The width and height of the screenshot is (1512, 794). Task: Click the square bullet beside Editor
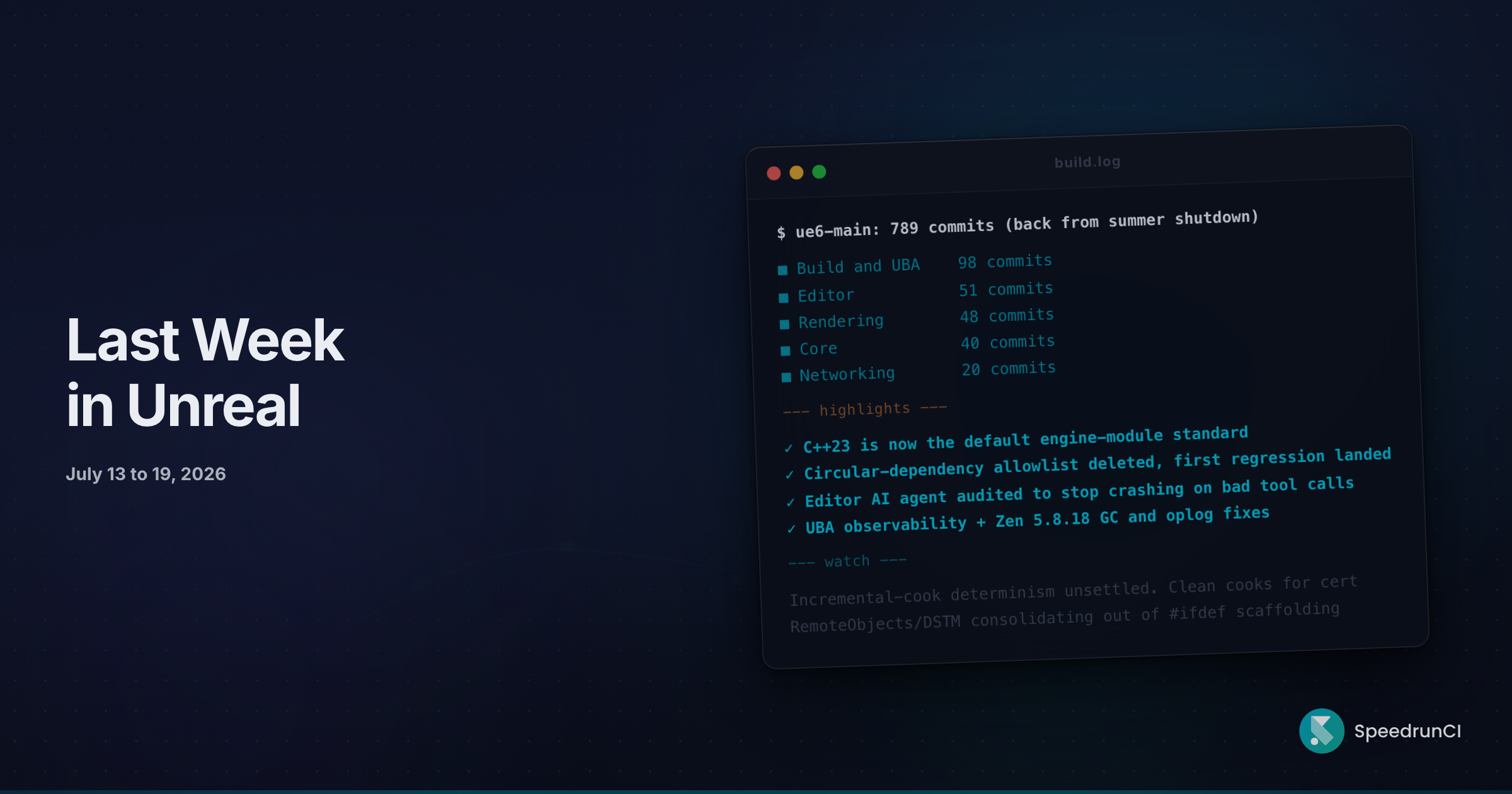click(x=784, y=297)
